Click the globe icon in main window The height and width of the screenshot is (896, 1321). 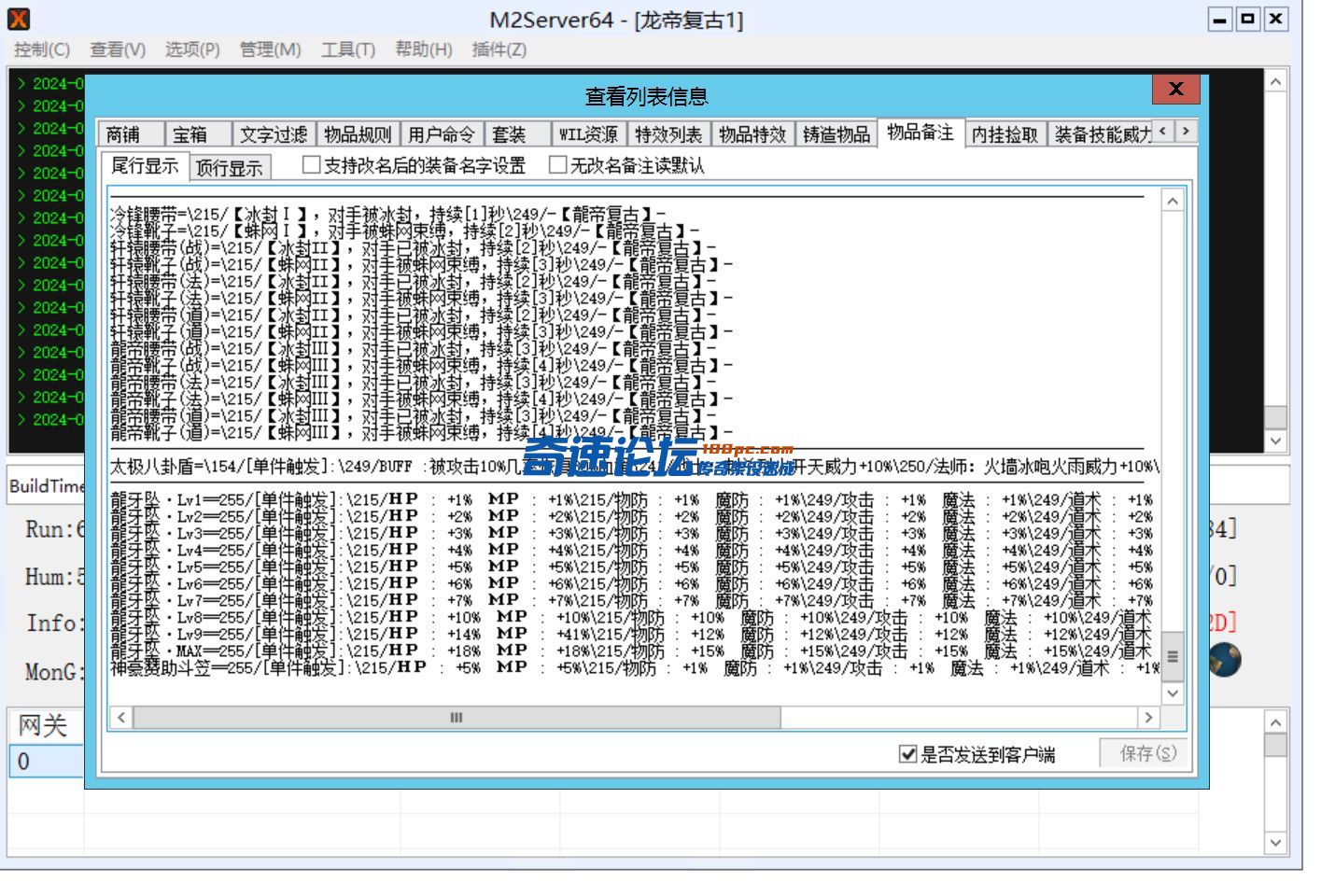(x=1225, y=660)
